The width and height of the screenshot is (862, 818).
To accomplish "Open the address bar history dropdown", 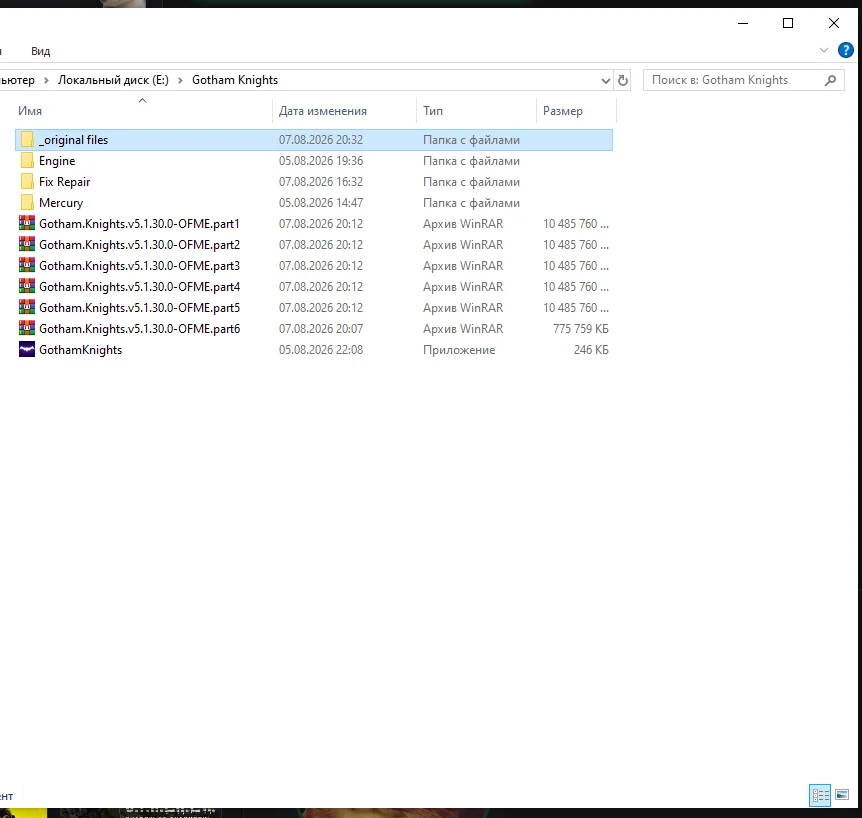I will coord(605,80).
